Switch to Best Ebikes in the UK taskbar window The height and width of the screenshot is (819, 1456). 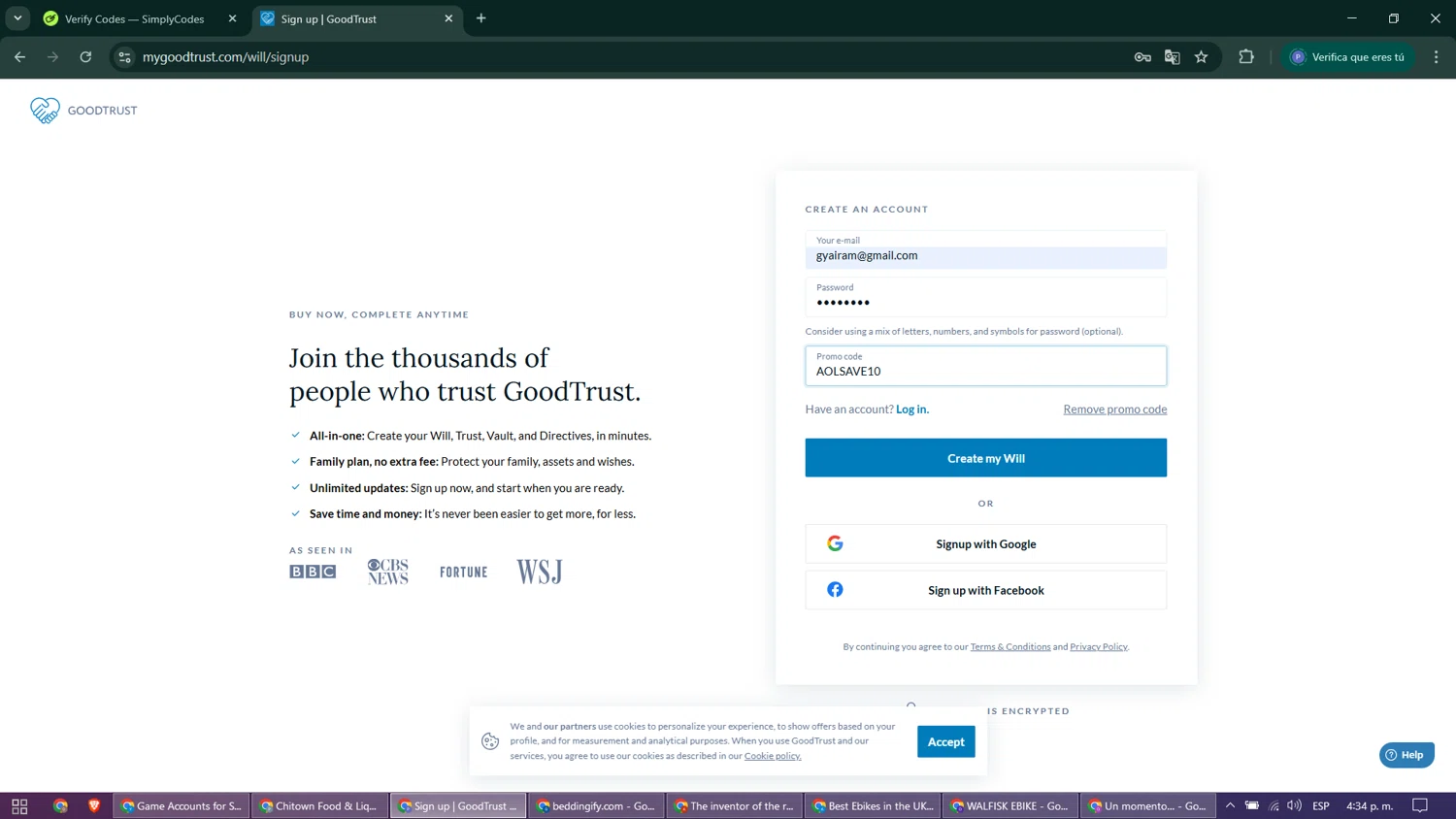tap(873, 805)
